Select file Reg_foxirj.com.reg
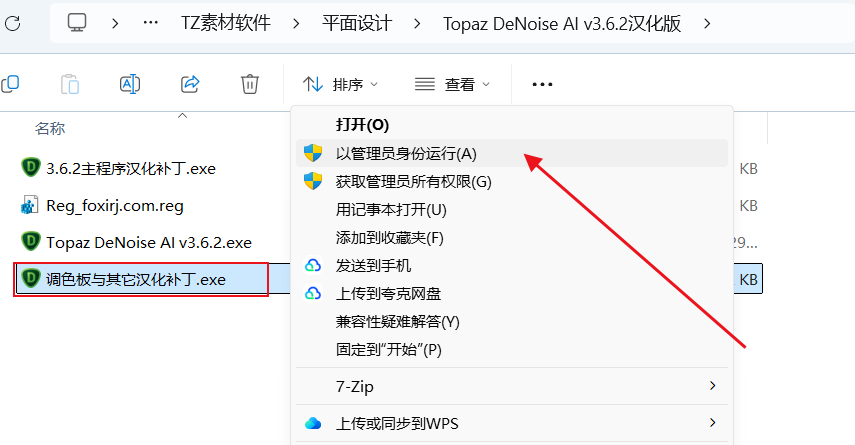This screenshot has width=855, height=445. (x=115, y=206)
